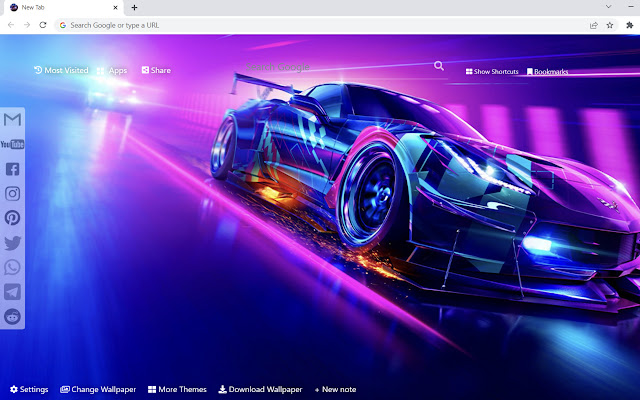
Task: Open Gmail from the sidebar
Action: 12,120
